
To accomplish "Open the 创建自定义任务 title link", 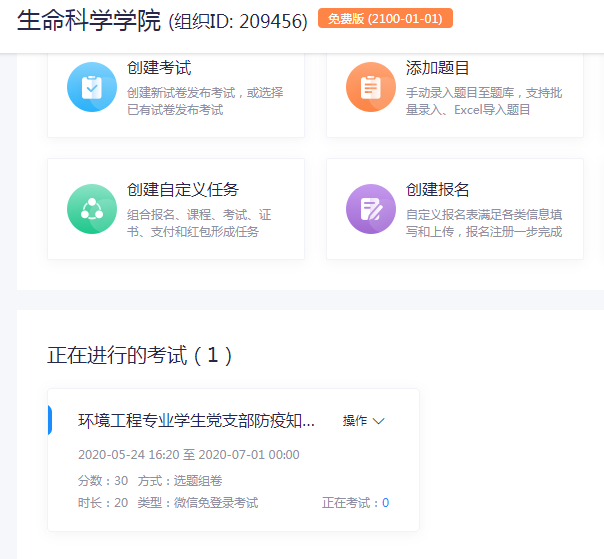I will (183, 190).
